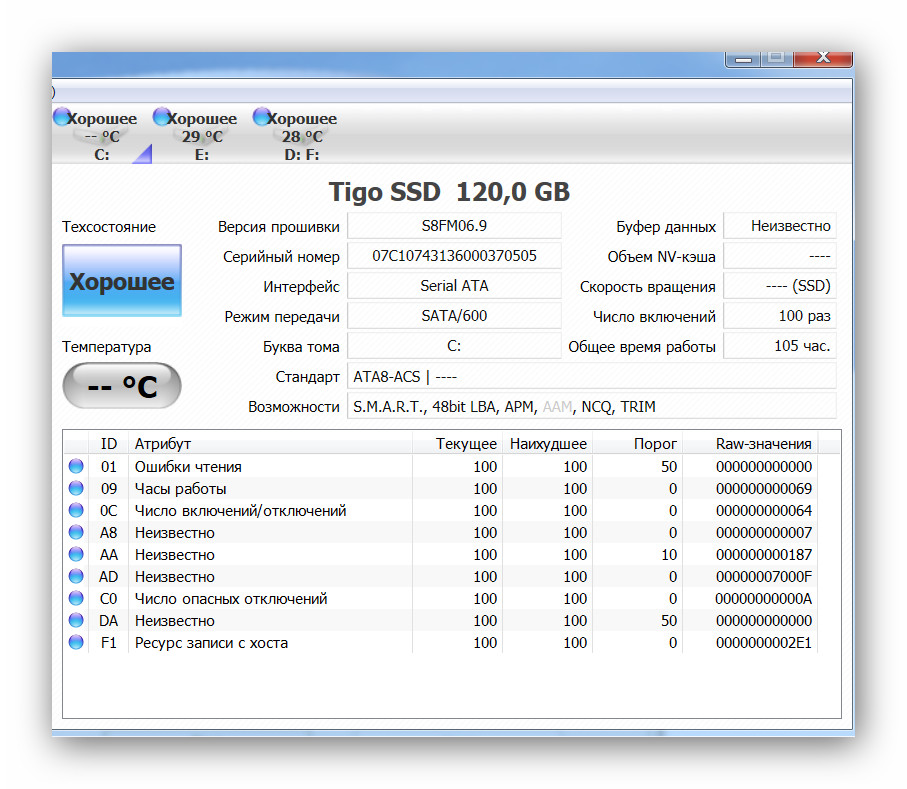Click the firmware version field S8FM06.9
907x789 pixels.
454,226
